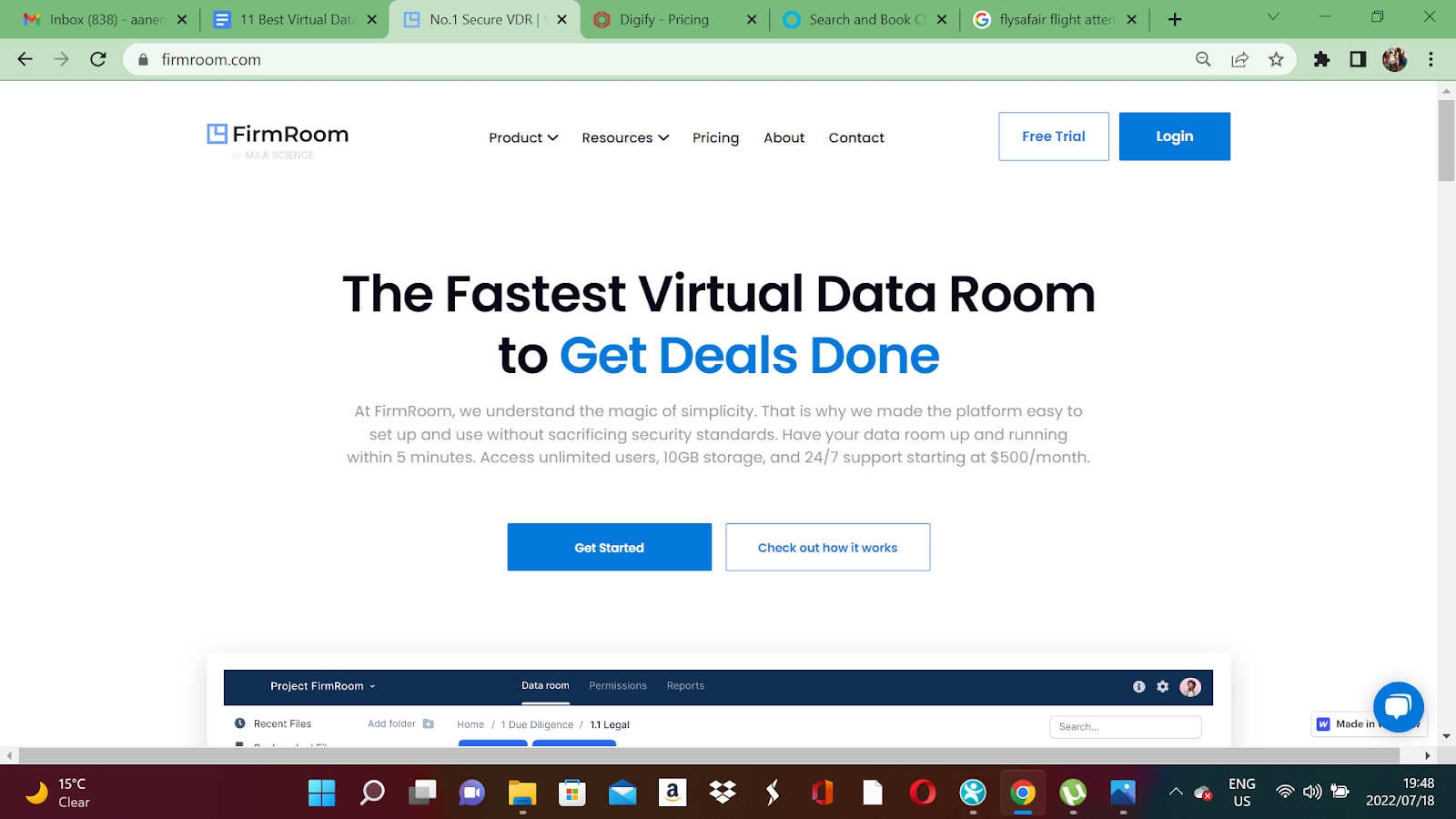Viewport: 1456px width, 819px height.
Task: Open Windows taskbar Search
Action: coord(372,793)
